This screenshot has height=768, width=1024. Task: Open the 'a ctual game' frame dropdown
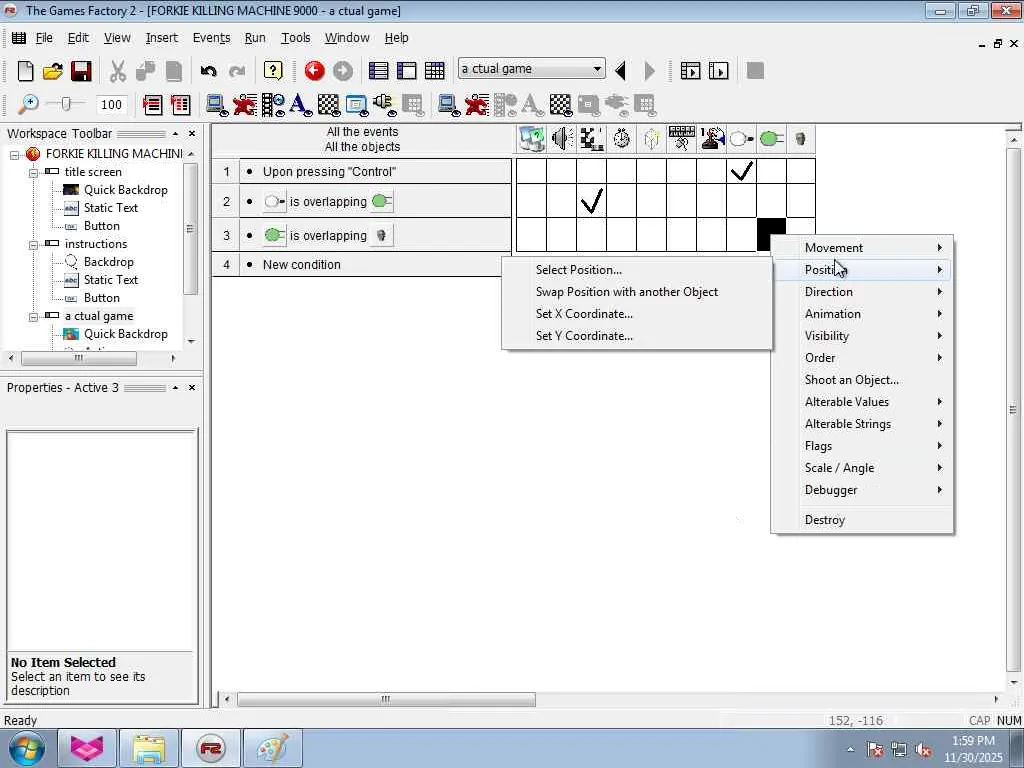(597, 69)
